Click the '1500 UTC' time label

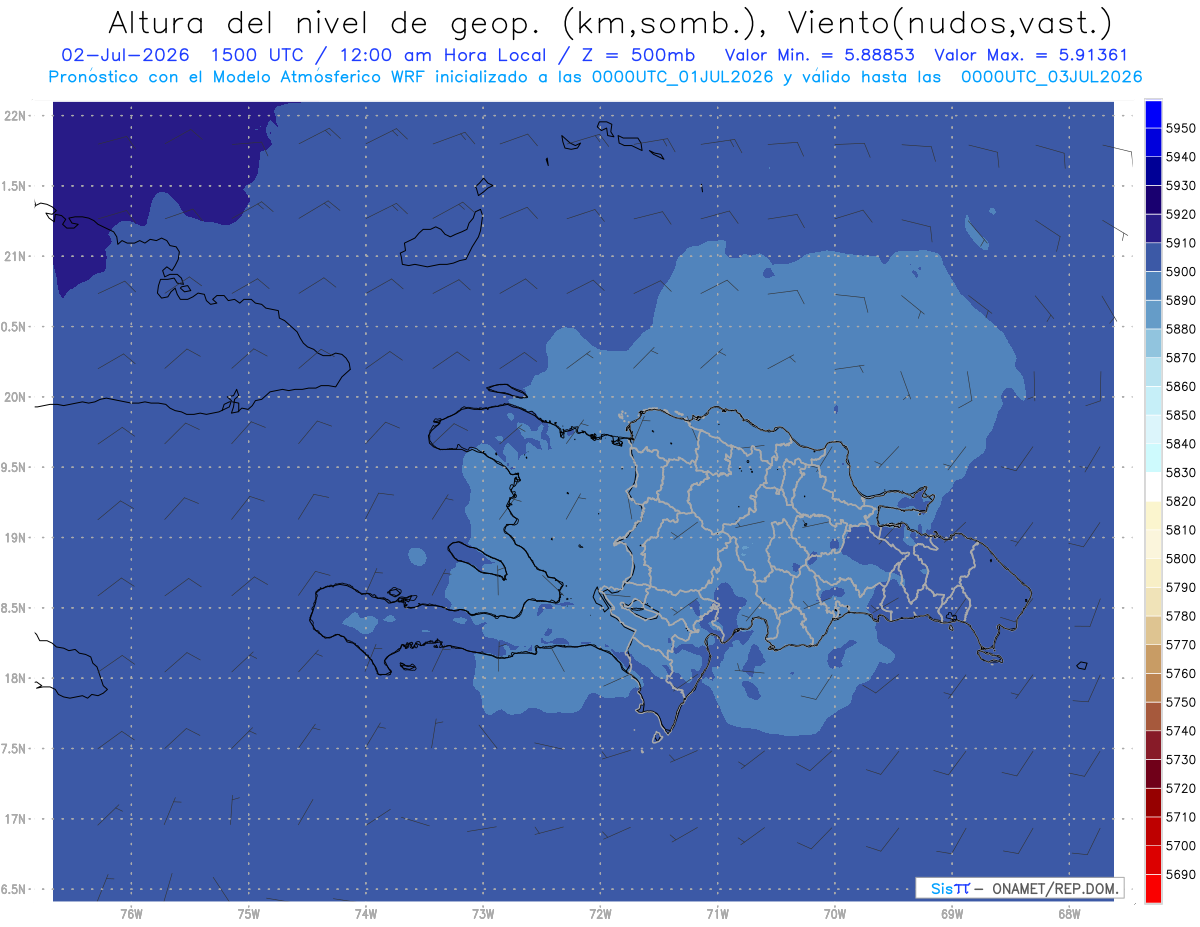[x=256, y=55]
